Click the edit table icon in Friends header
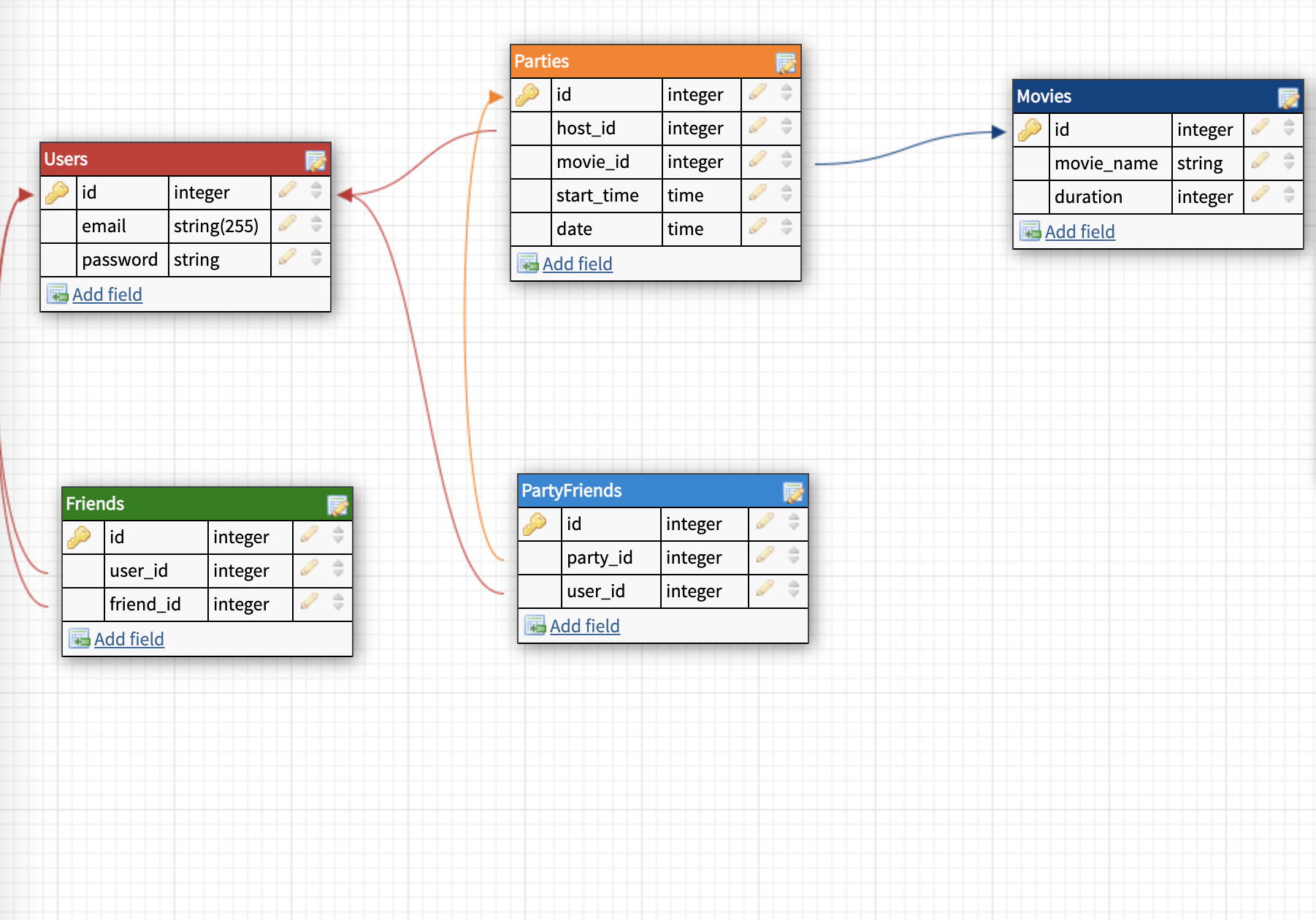 pyautogui.click(x=337, y=505)
